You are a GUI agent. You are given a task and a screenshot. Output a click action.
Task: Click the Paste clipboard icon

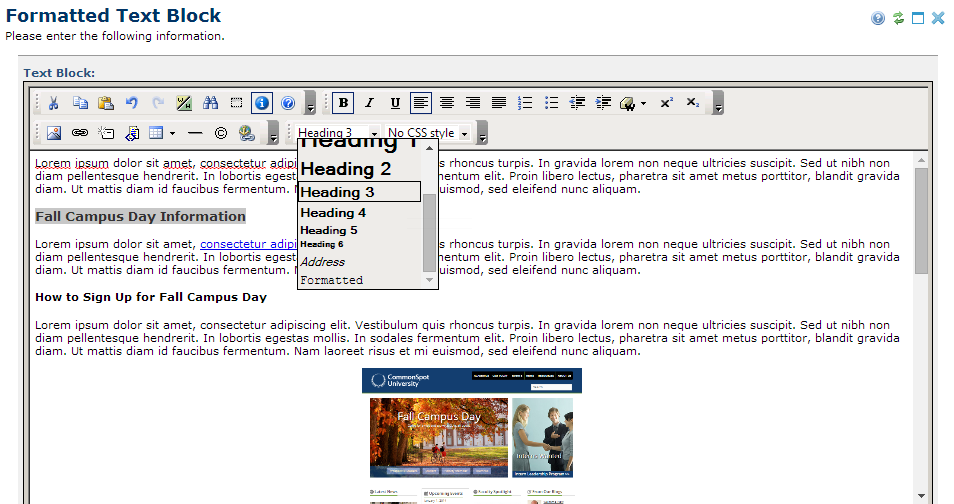[x=106, y=103]
